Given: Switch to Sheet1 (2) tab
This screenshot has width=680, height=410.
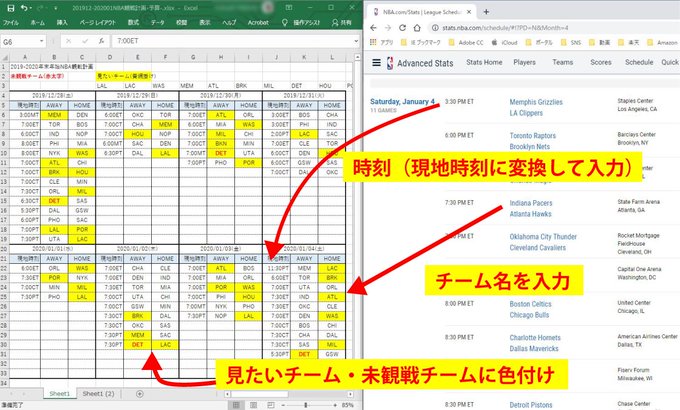Looking at the screenshot, I should [x=98, y=394].
